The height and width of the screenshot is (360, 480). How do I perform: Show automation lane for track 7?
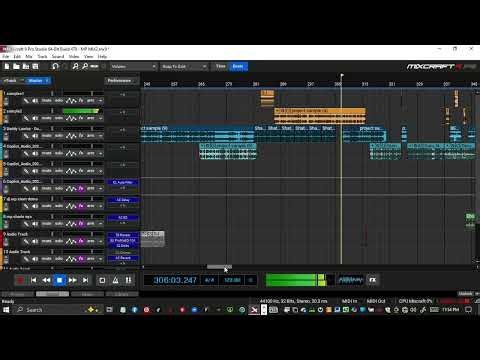[x=71, y=206]
